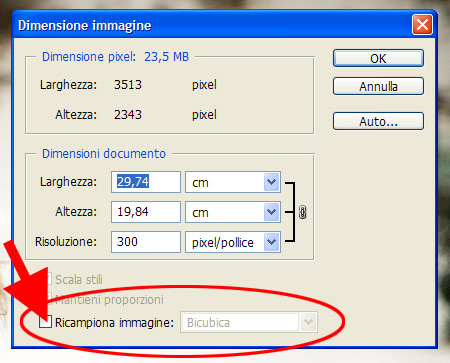Click the document Altezza field 19,84
This screenshot has width=450, height=363.
click(146, 212)
